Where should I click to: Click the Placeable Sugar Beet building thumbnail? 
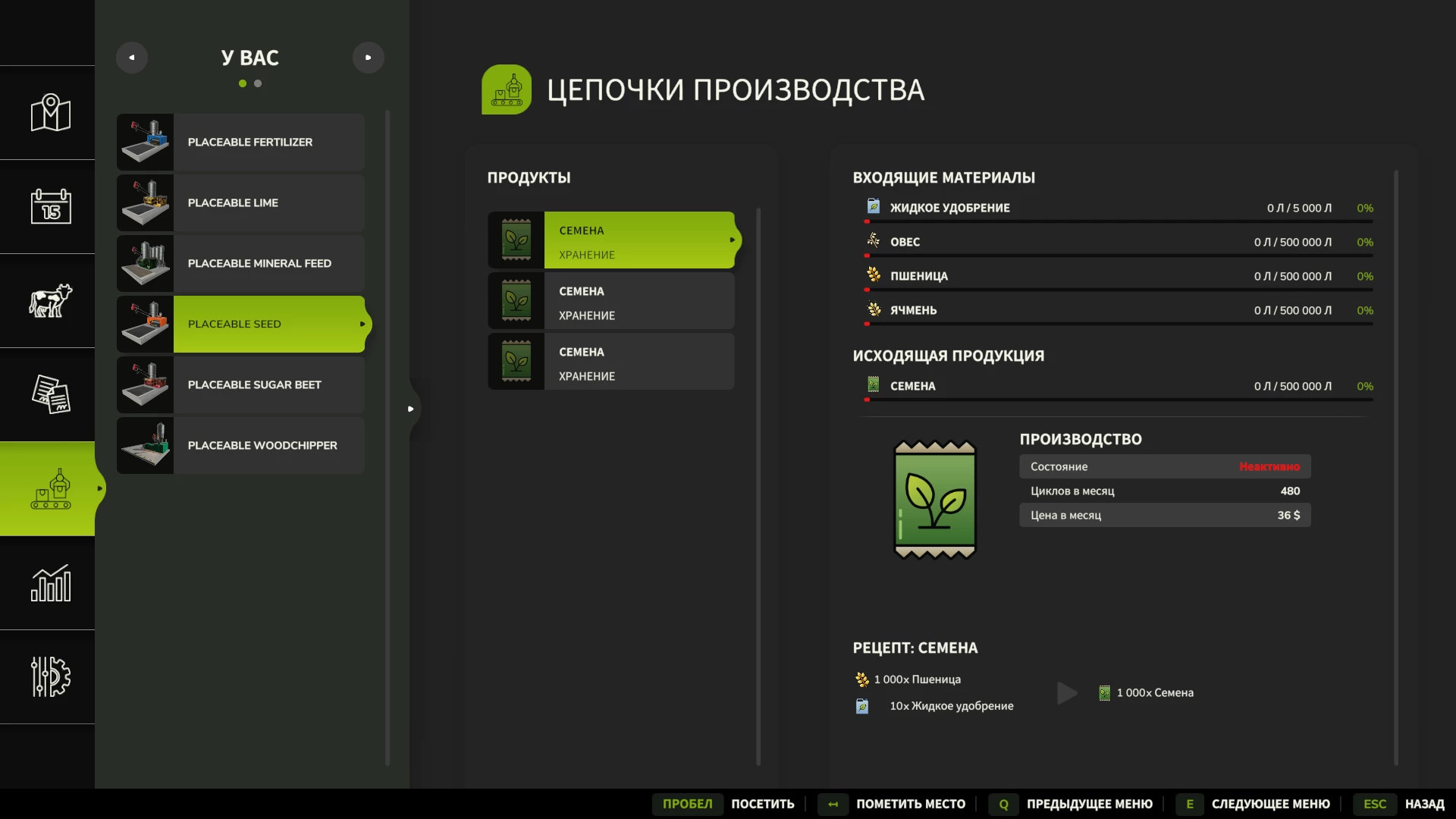pyautogui.click(x=145, y=385)
